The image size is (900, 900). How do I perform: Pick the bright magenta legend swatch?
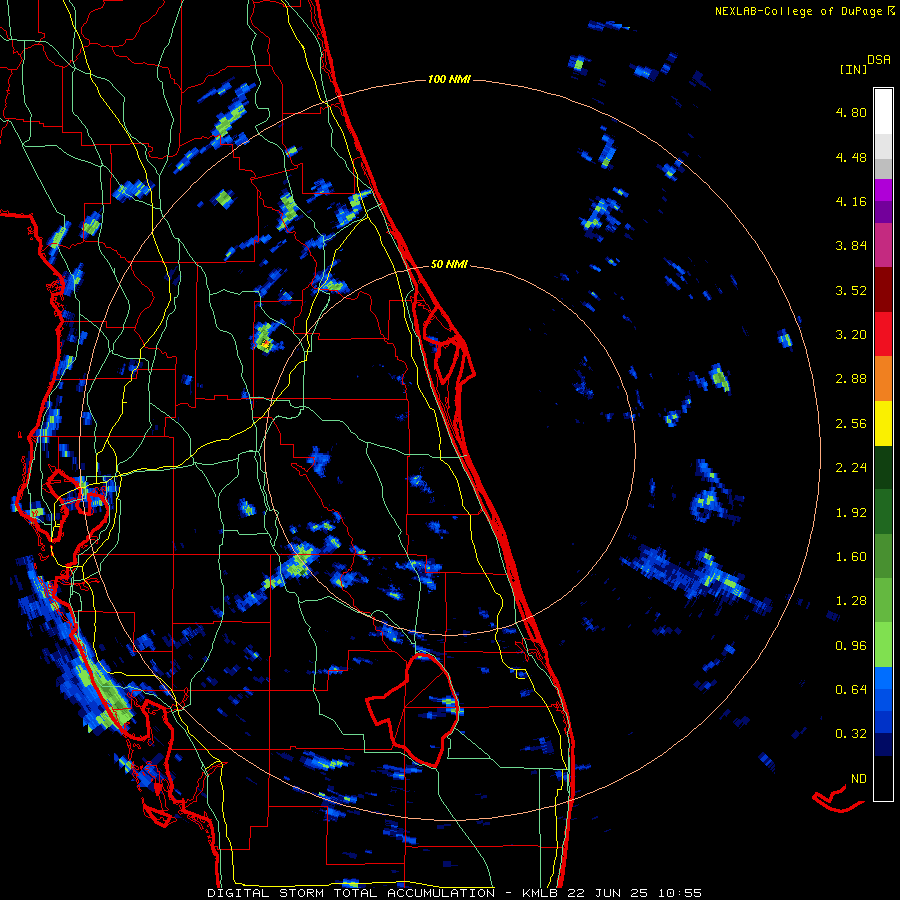click(x=883, y=190)
